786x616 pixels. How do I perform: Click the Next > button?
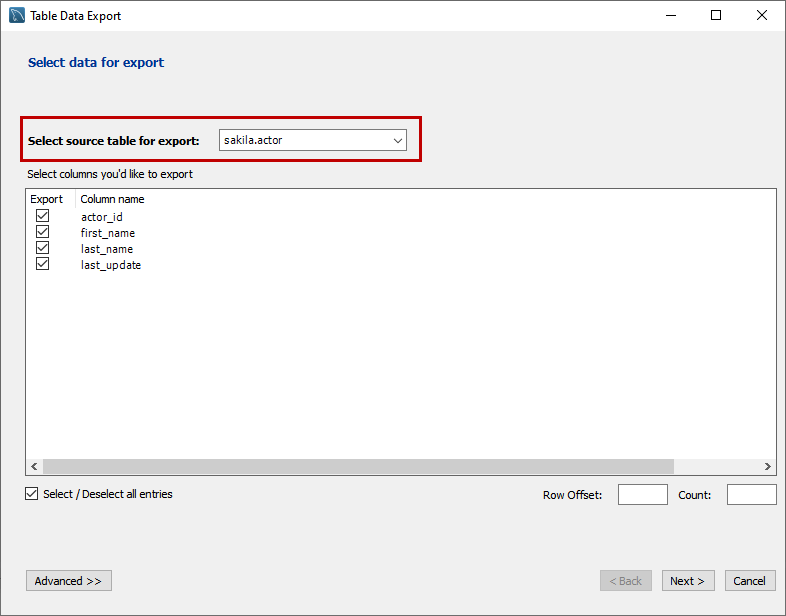tap(687, 581)
